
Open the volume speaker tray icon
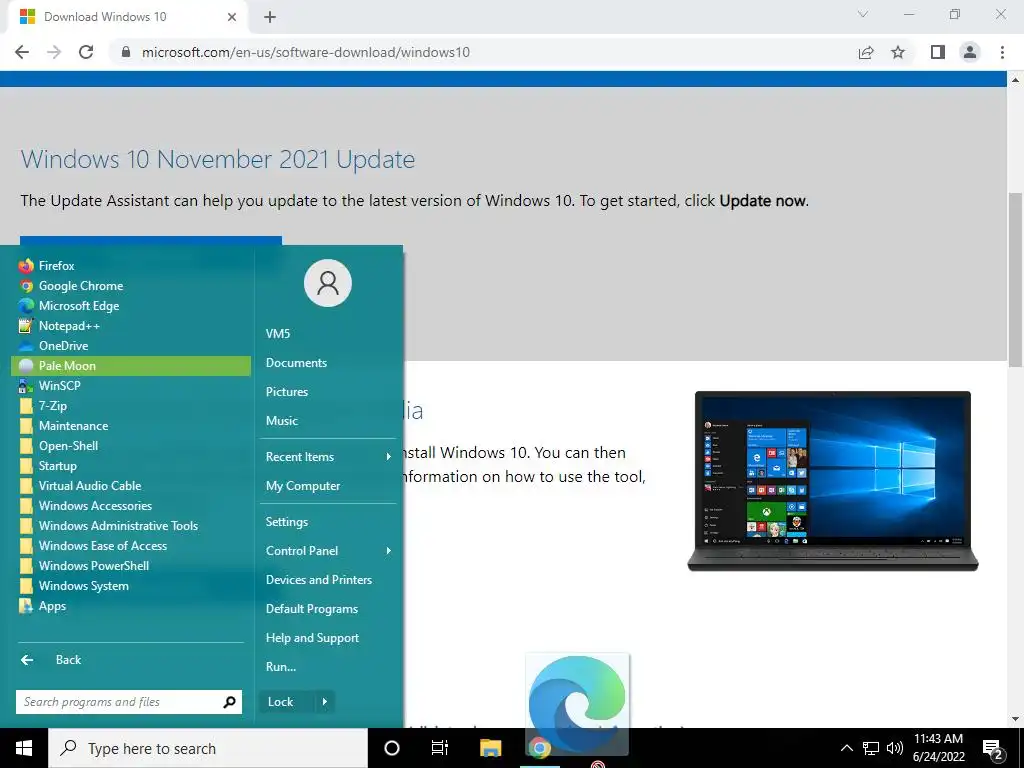tap(895, 748)
